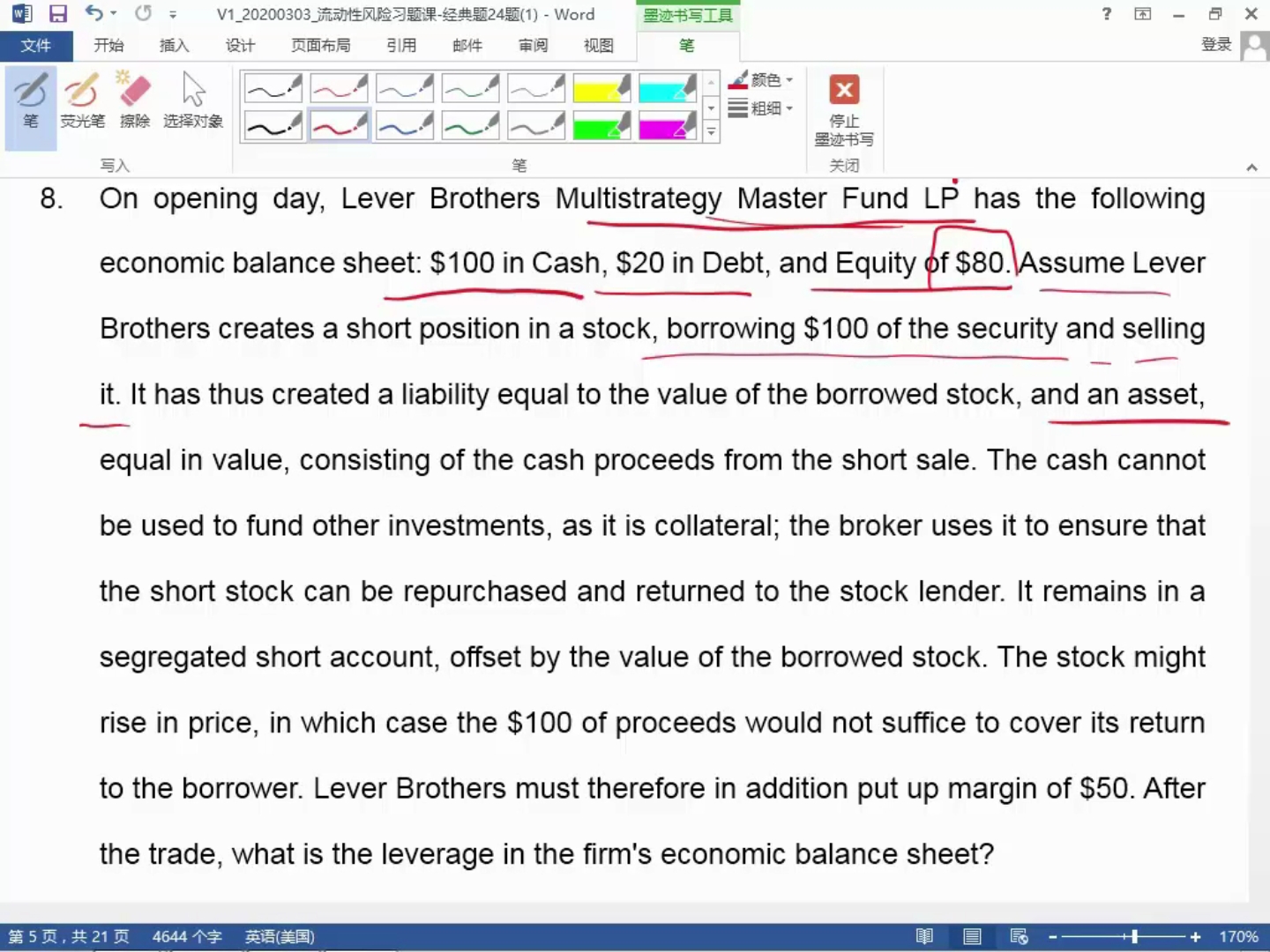The width and height of the screenshot is (1270, 952).
Task: Select the Pen (笔) writing tool
Action: [31, 107]
